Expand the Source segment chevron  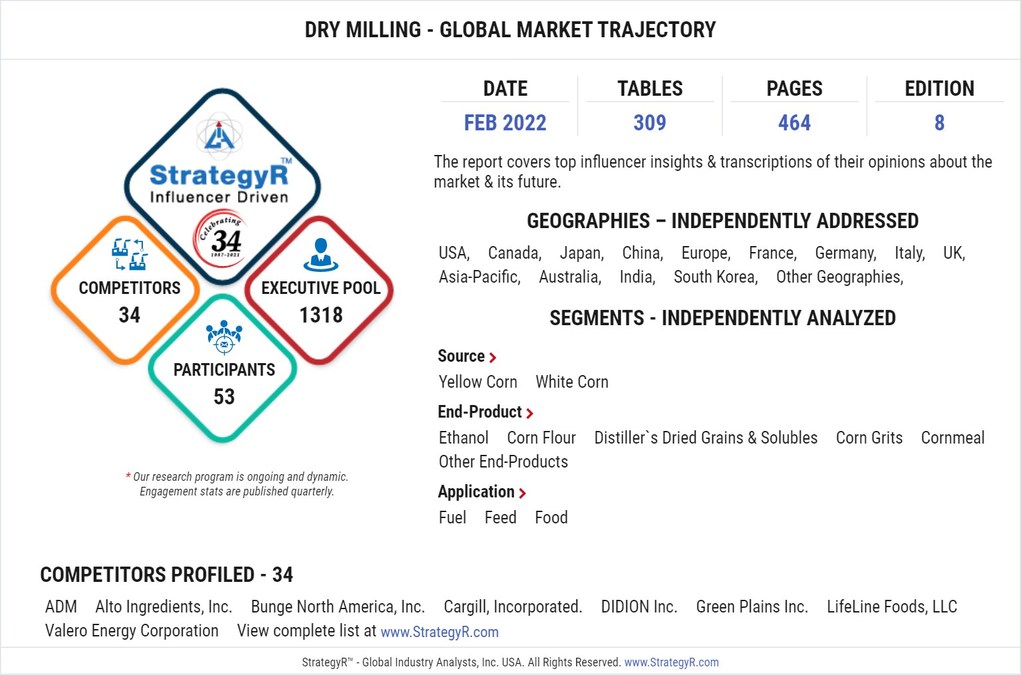493,357
